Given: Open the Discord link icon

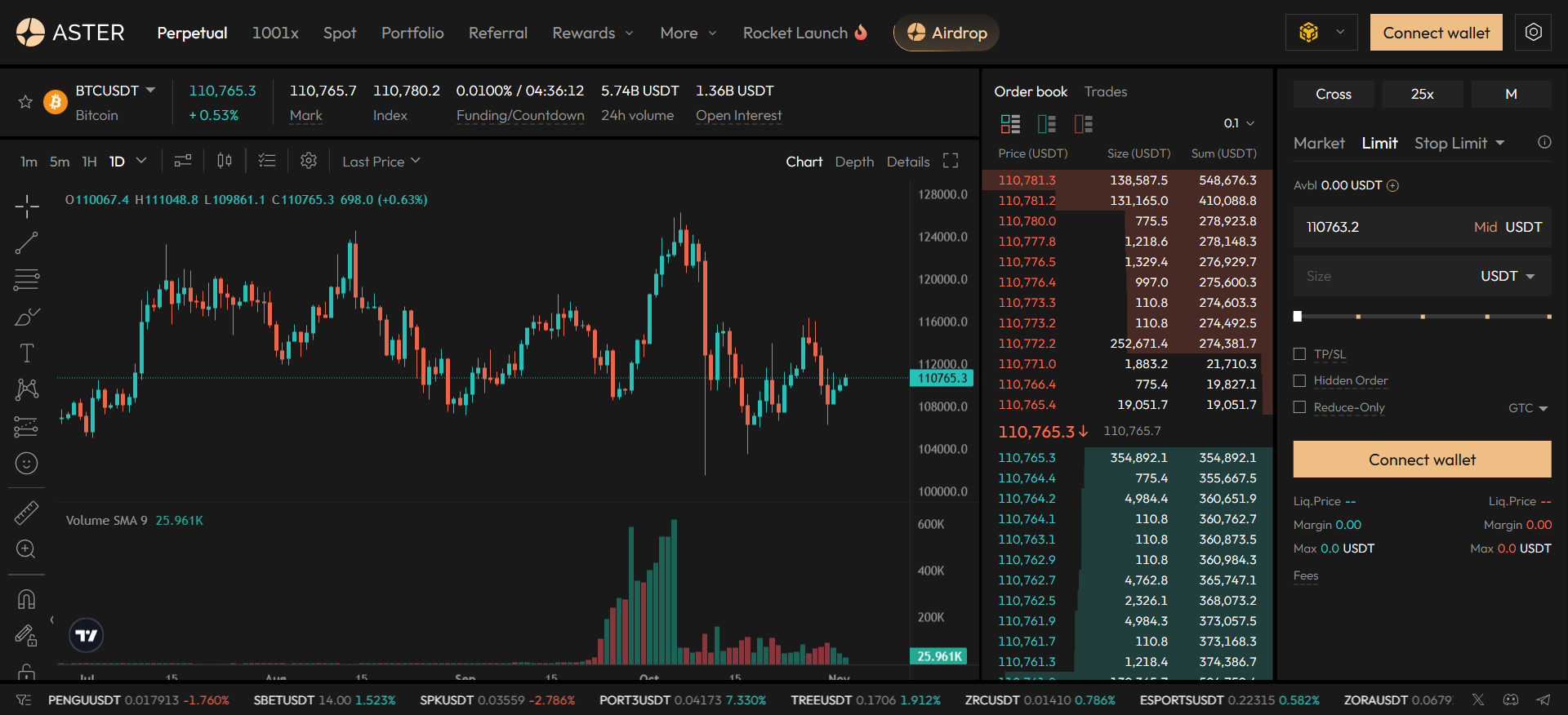Looking at the screenshot, I should click(x=1511, y=699).
